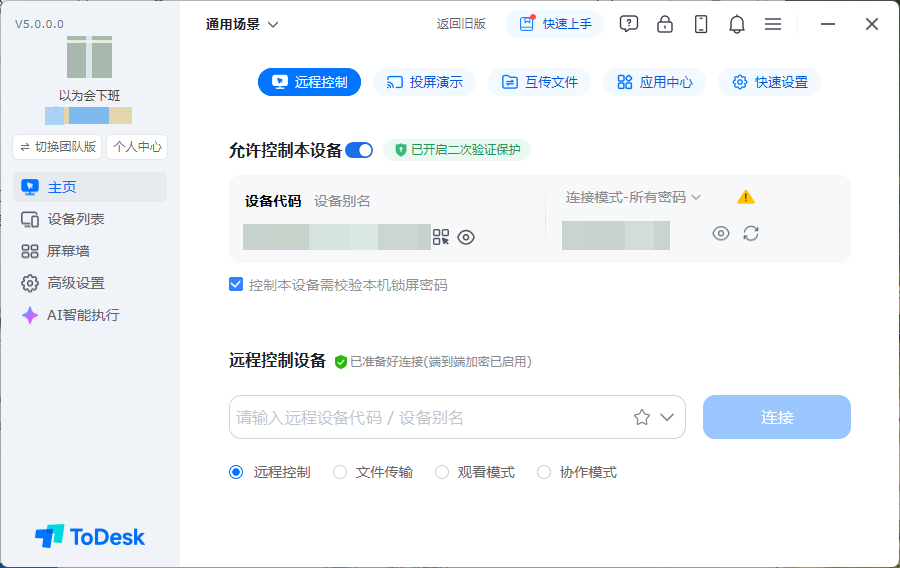Open the help question-mark chat icon
900x568 pixels.
coord(629,24)
